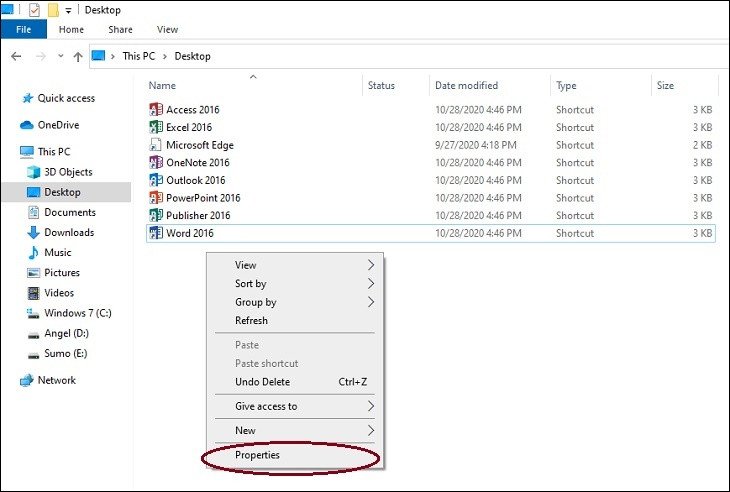Click the Access 2016 date modified cell

click(x=478, y=110)
